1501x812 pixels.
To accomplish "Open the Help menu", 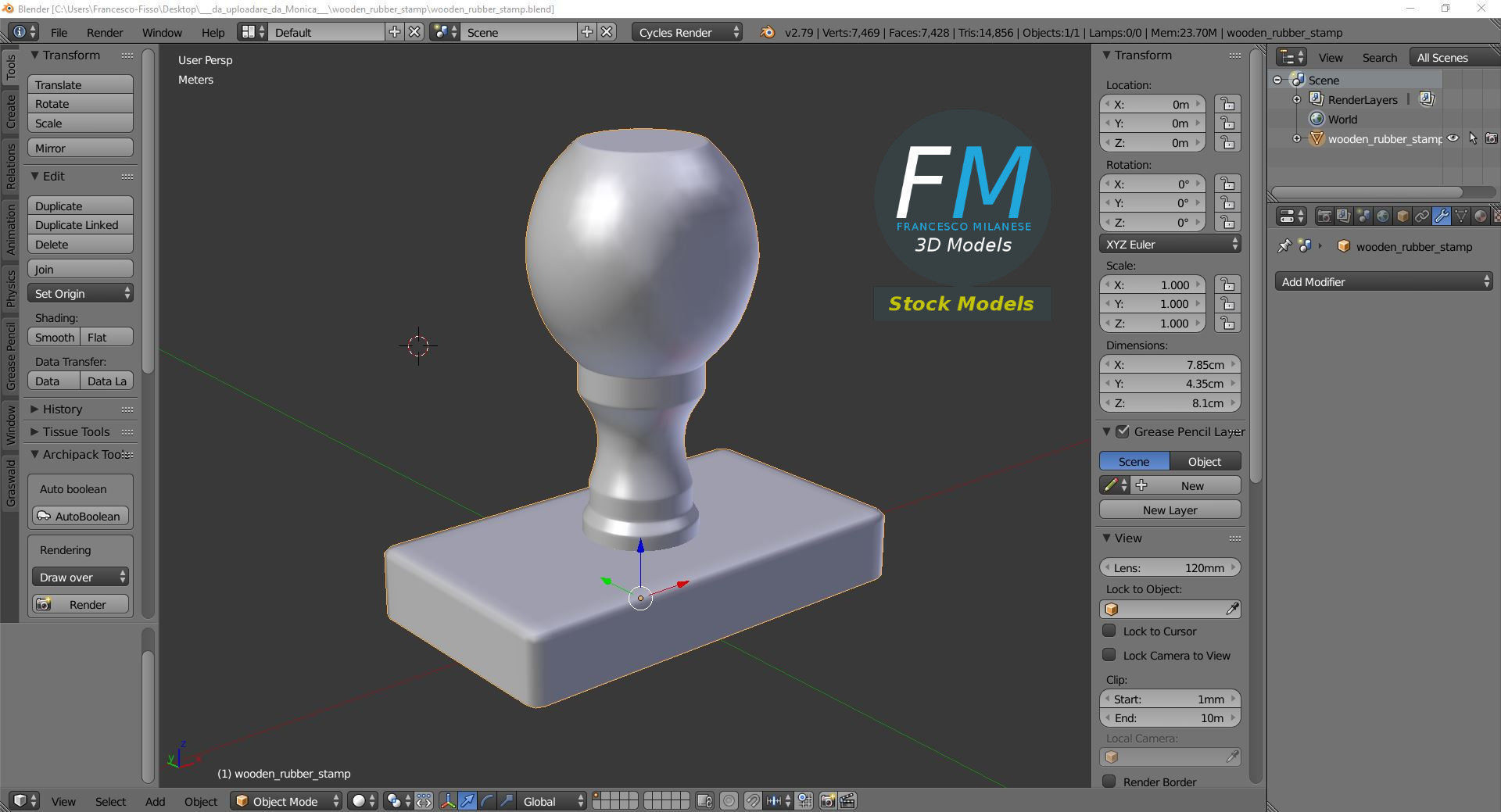I will 213,32.
